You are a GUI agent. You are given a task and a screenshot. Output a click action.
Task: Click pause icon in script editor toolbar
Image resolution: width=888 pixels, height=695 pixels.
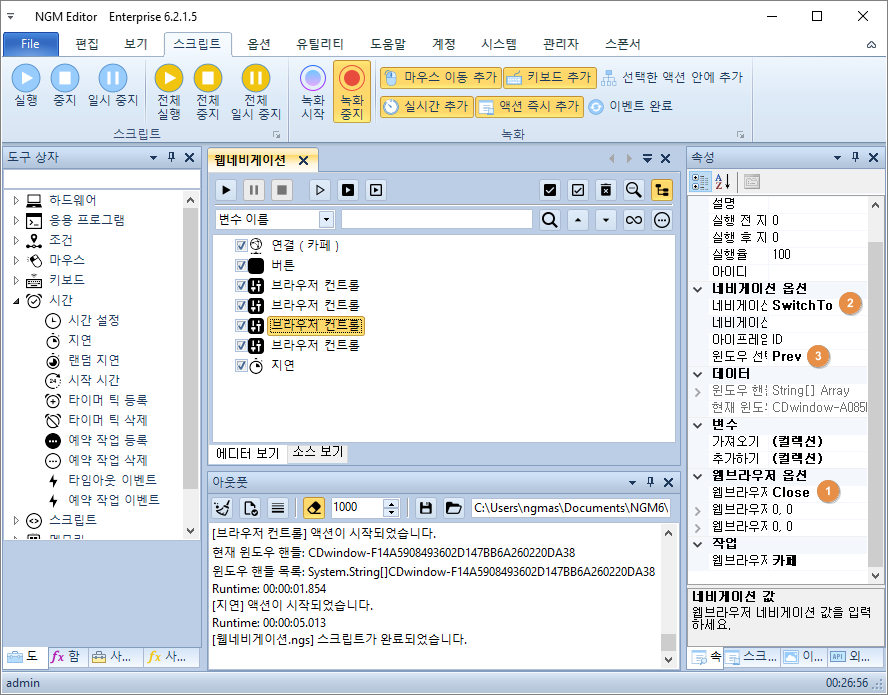pyautogui.click(x=254, y=190)
